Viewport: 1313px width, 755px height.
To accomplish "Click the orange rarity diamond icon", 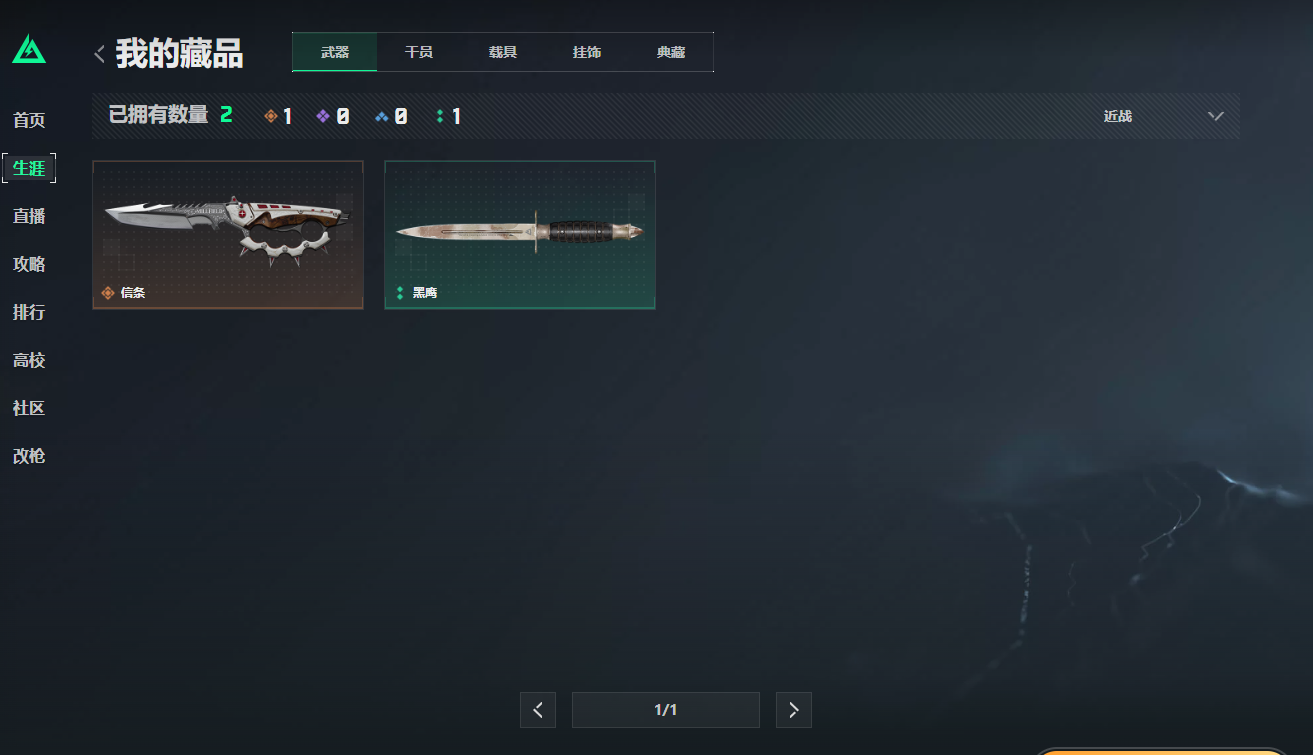I will 270,116.
